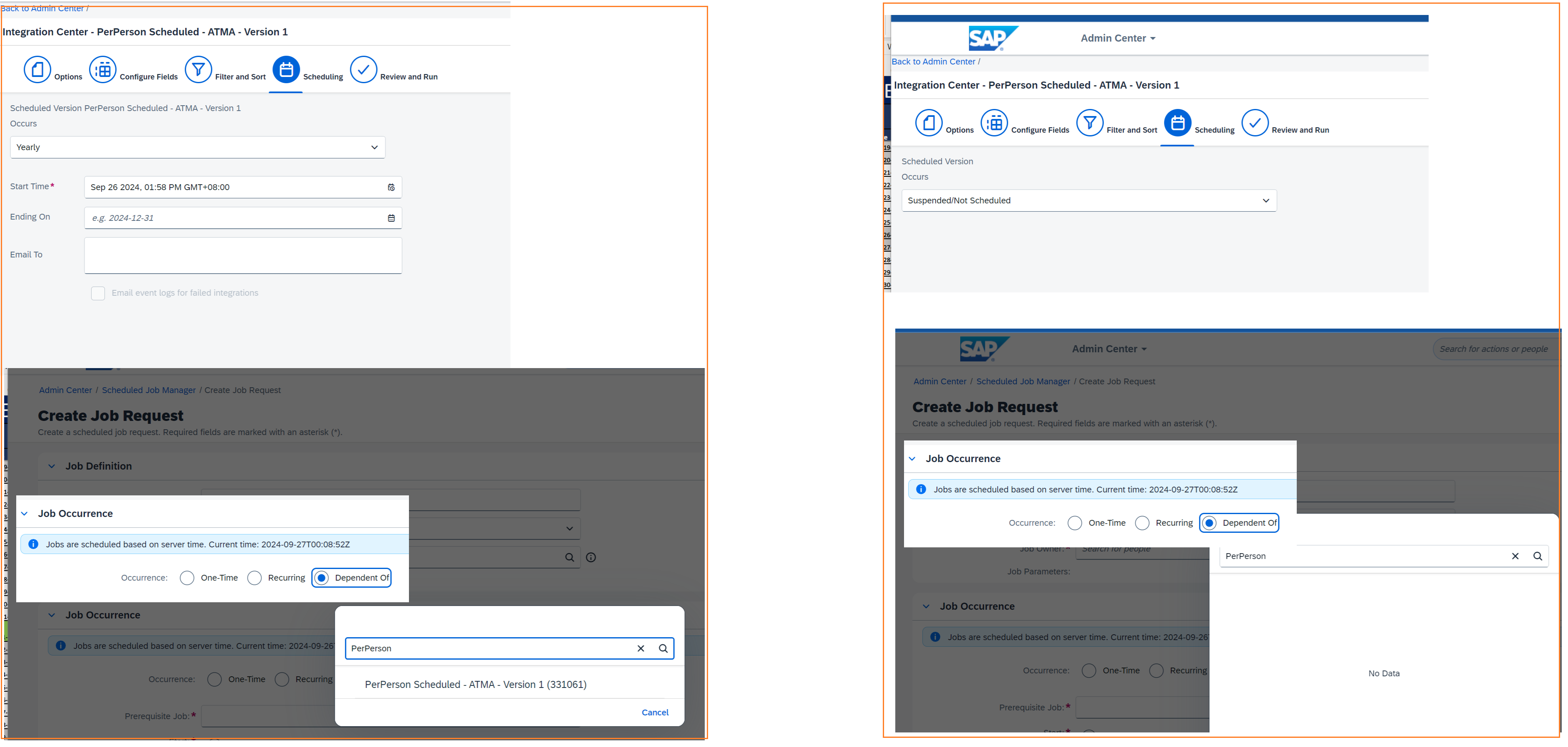Screen dimensions: 1568x747
Task: Open the Occurs dropdown showing Yearly
Action: pos(198,147)
